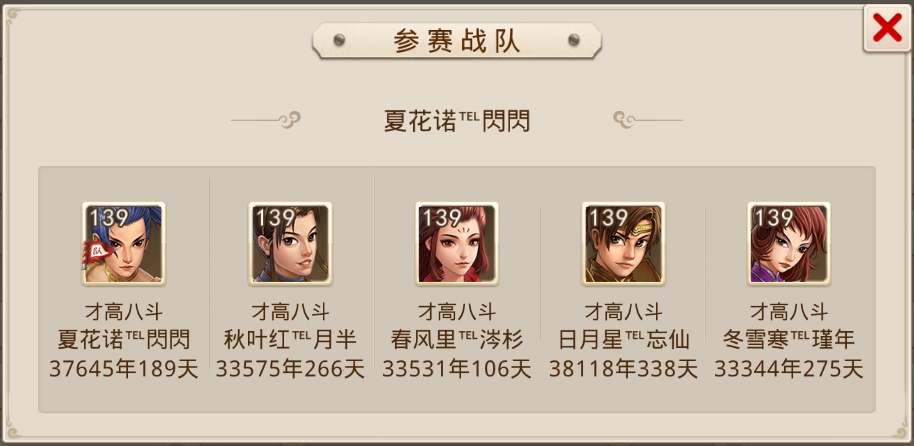Image resolution: width=914 pixels, height=446 pixels.
Task: Click the 33575年266天 text
Action: [290, 368]
